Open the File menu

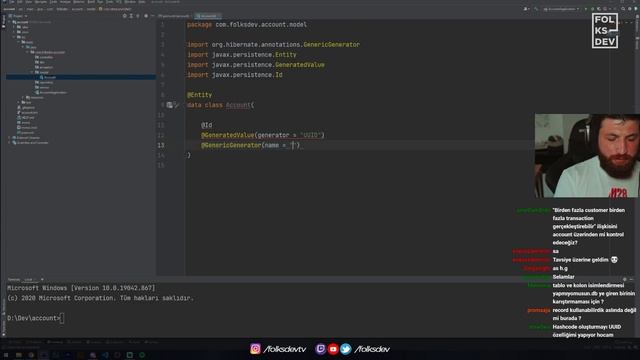pyautogui.click(x=12, y=2)
